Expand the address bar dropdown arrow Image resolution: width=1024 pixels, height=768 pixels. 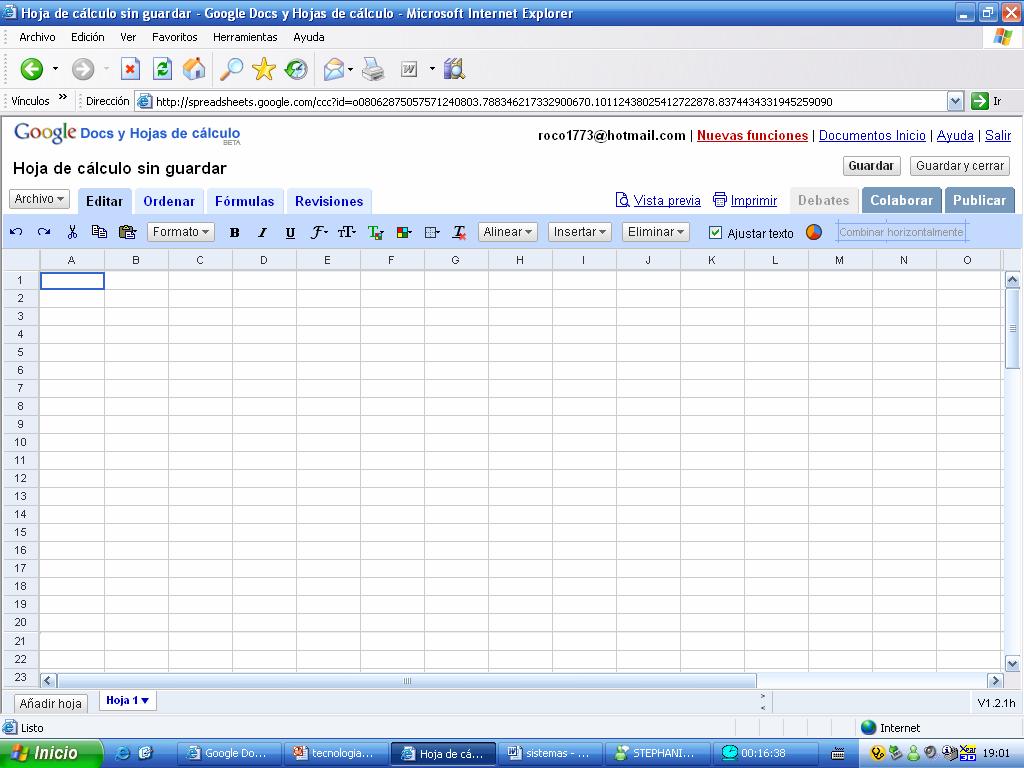(955, 101)
